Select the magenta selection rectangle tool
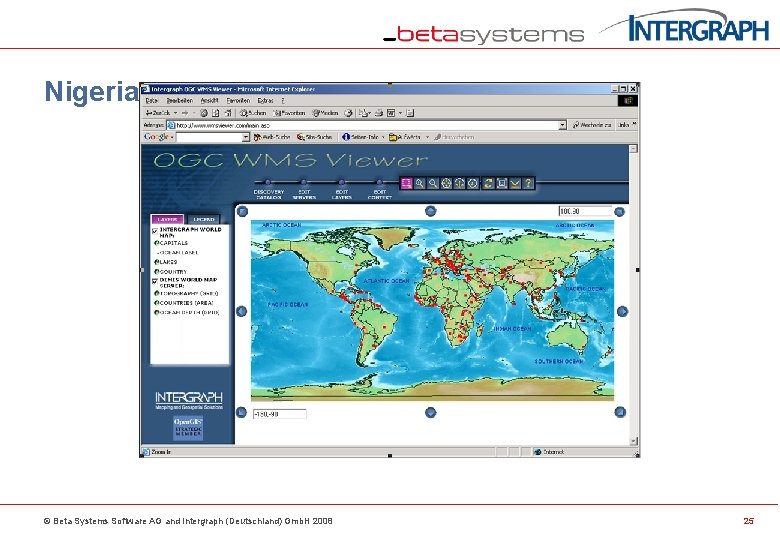The image size is (780, 540). point(406,183)
